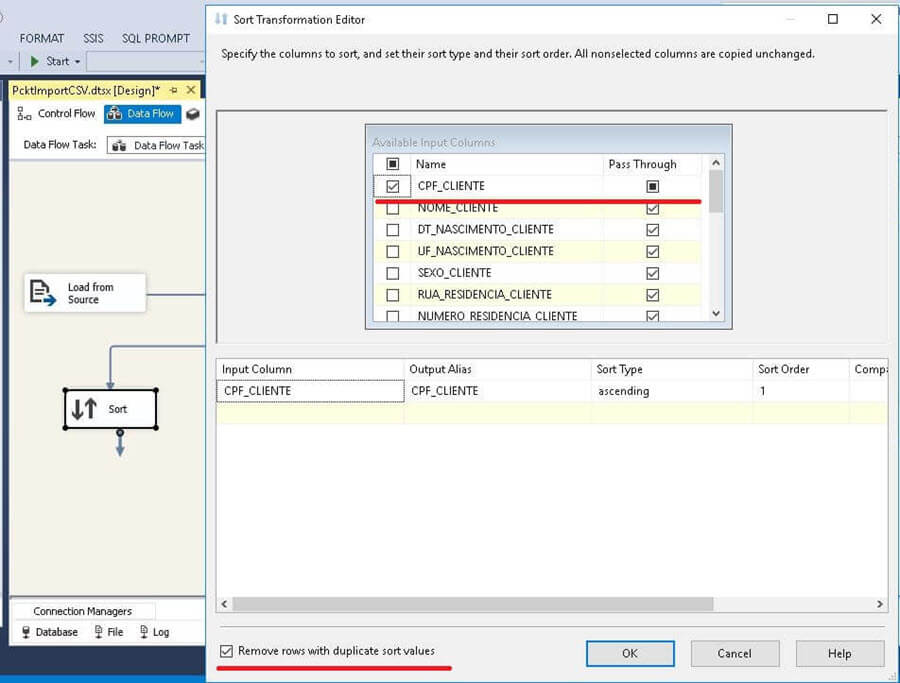
Task: Click the package icon next to Data Flow tab
Action: [193, 114]
